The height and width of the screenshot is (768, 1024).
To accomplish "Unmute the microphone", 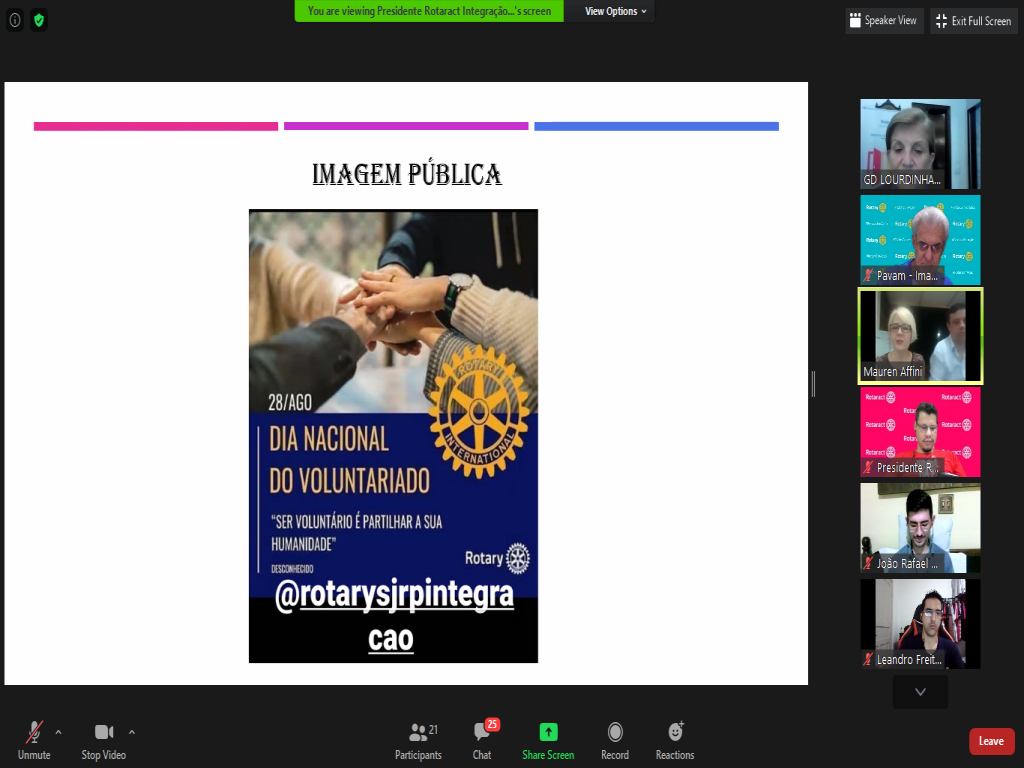I will pos(34,740).
